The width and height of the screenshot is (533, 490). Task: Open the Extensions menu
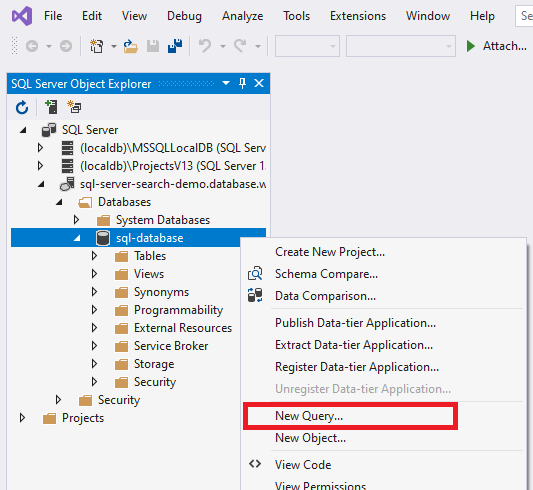tap(358, 16)
